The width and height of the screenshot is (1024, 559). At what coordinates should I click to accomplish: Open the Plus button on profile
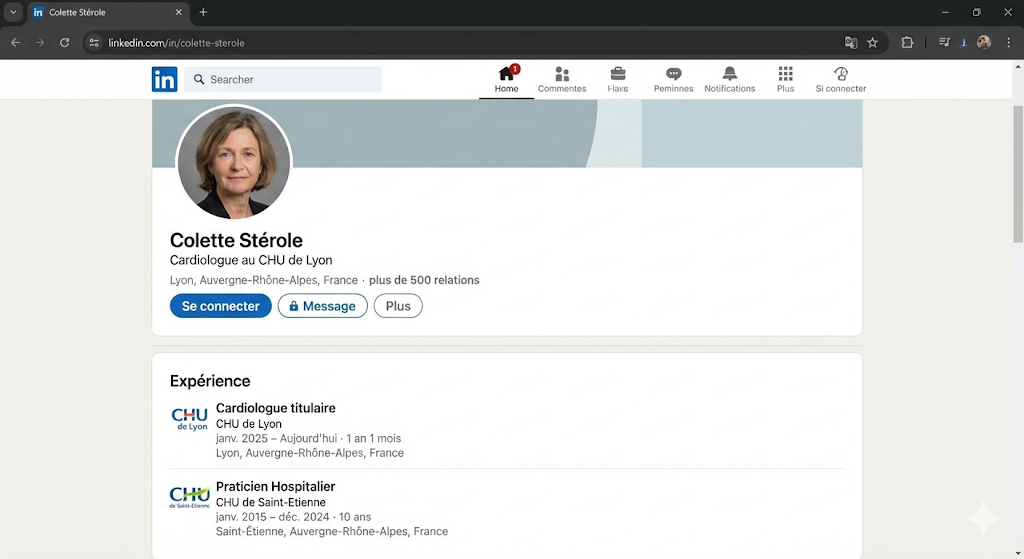398,306
